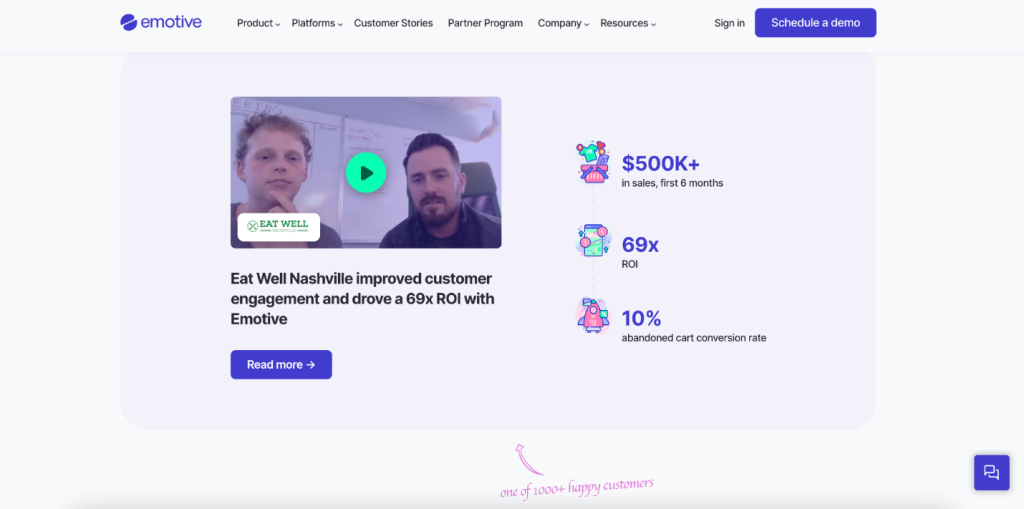Open the Partner Program page
Image resolution: width=1024 pixels, height=509 pixels.
click(485, 23)
